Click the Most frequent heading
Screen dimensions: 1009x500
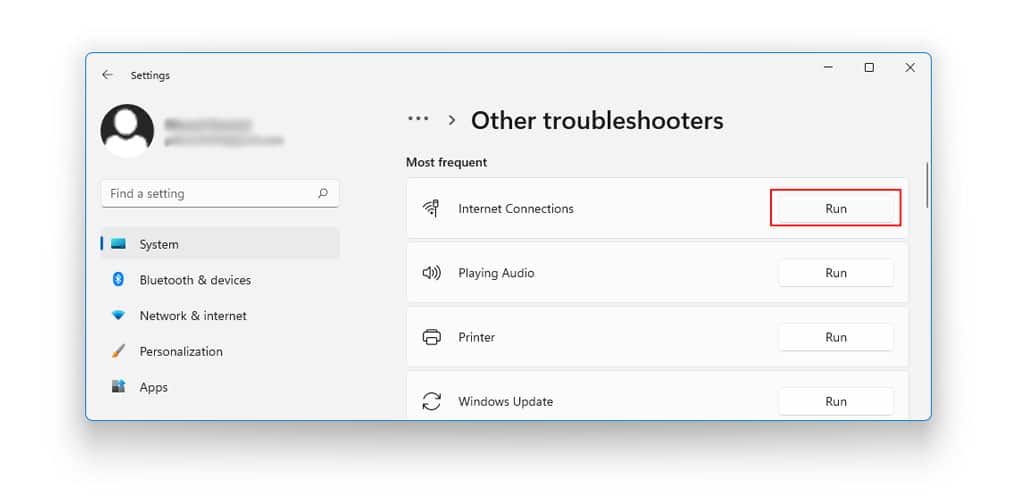pos(447,162)
